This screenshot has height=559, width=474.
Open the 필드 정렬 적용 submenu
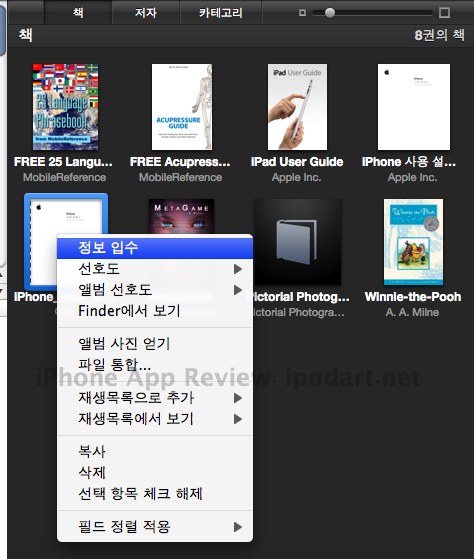point(155,526)
